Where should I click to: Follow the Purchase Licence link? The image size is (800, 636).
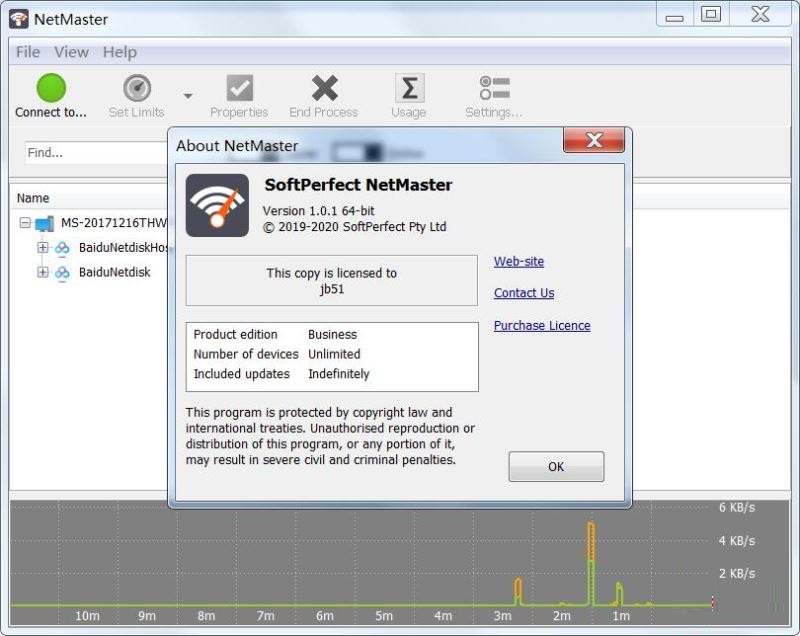[541, 325]
